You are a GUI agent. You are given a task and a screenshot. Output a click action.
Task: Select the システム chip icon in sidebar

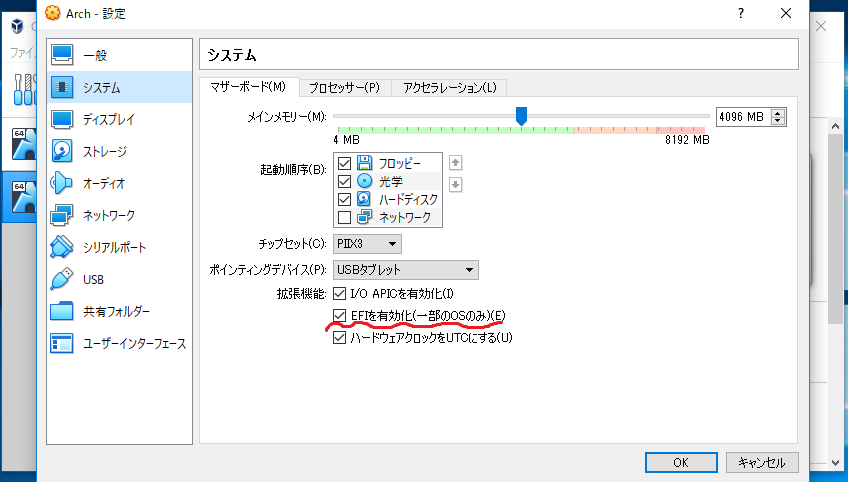62,87
